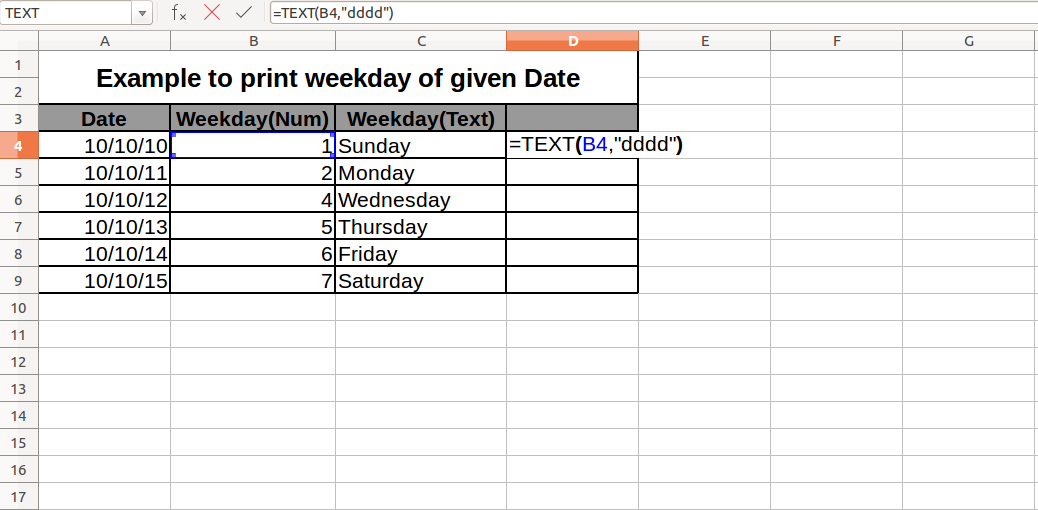Viewport: 1038px width, 510px height.
Task: Select column G header
Action: [968, 41]
